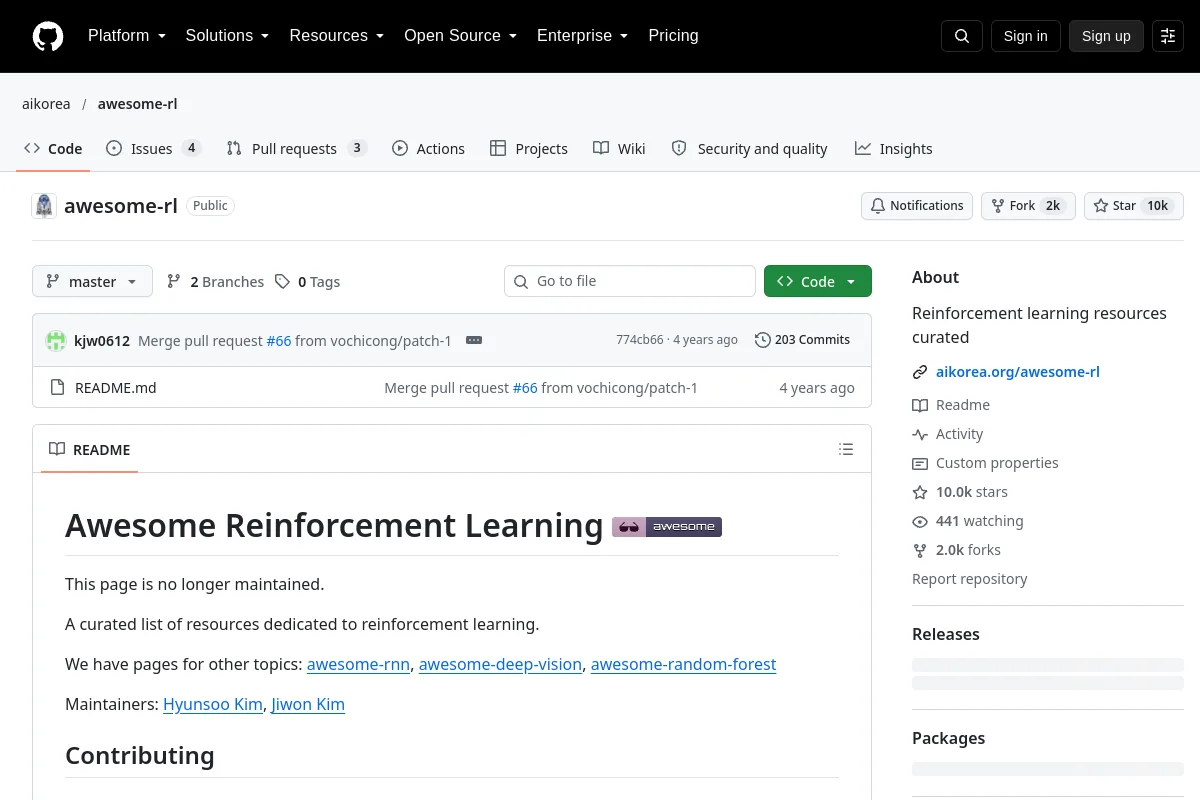Open aikorea.org/awesome-rl website link
The height and width of the screenshot is (800, 1200).
click(x=1018, y=372)
